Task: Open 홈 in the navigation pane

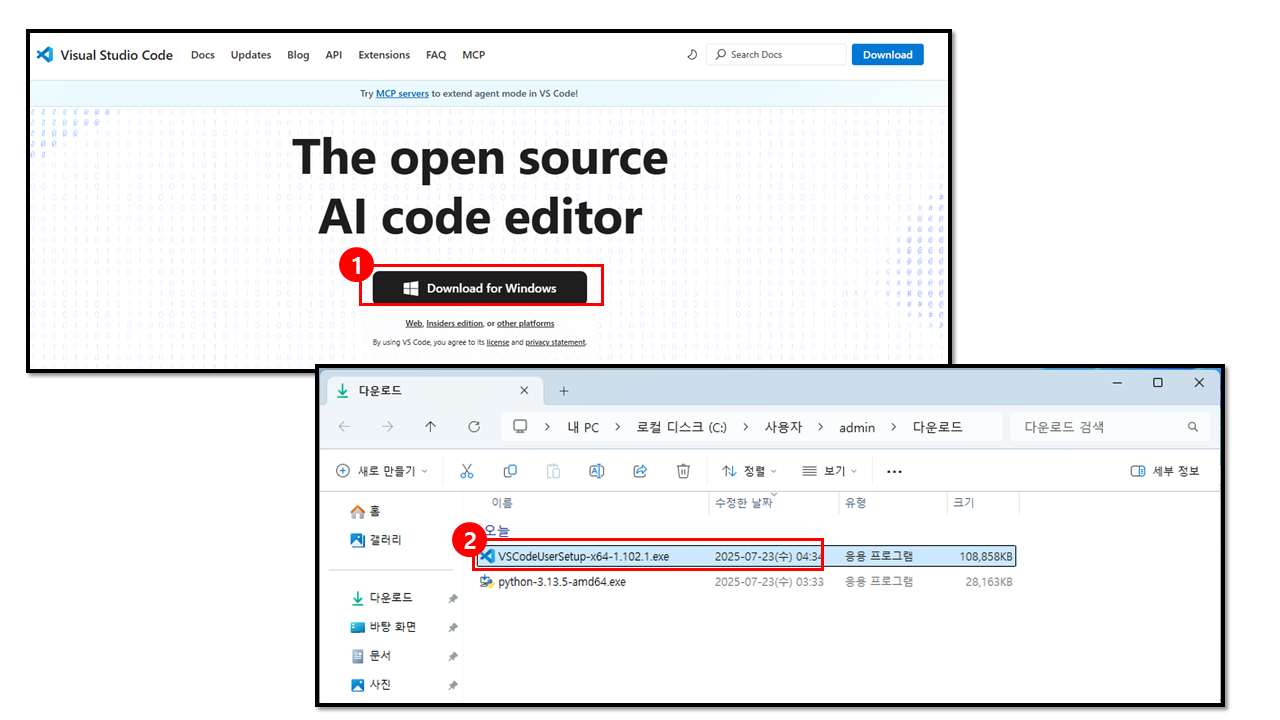Action: (x=365, y=511)
